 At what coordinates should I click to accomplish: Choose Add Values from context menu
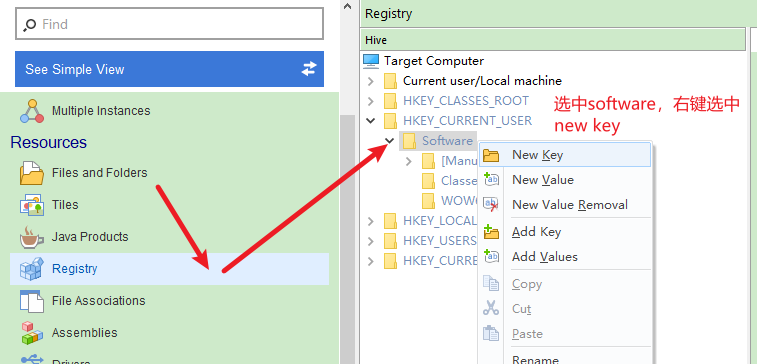point(565,256)
